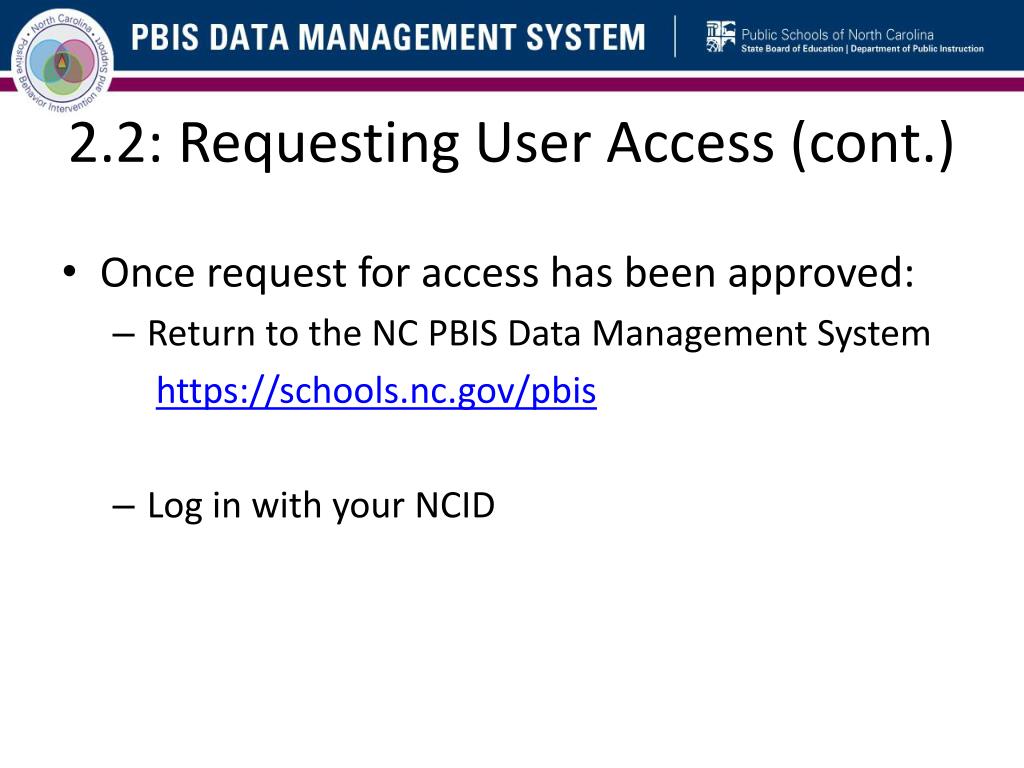The height and width of the screenshot is (768, 1024).
Task: Open the https://schools.nc.gov/pbis hyperlink
Action: coord(376,392)
